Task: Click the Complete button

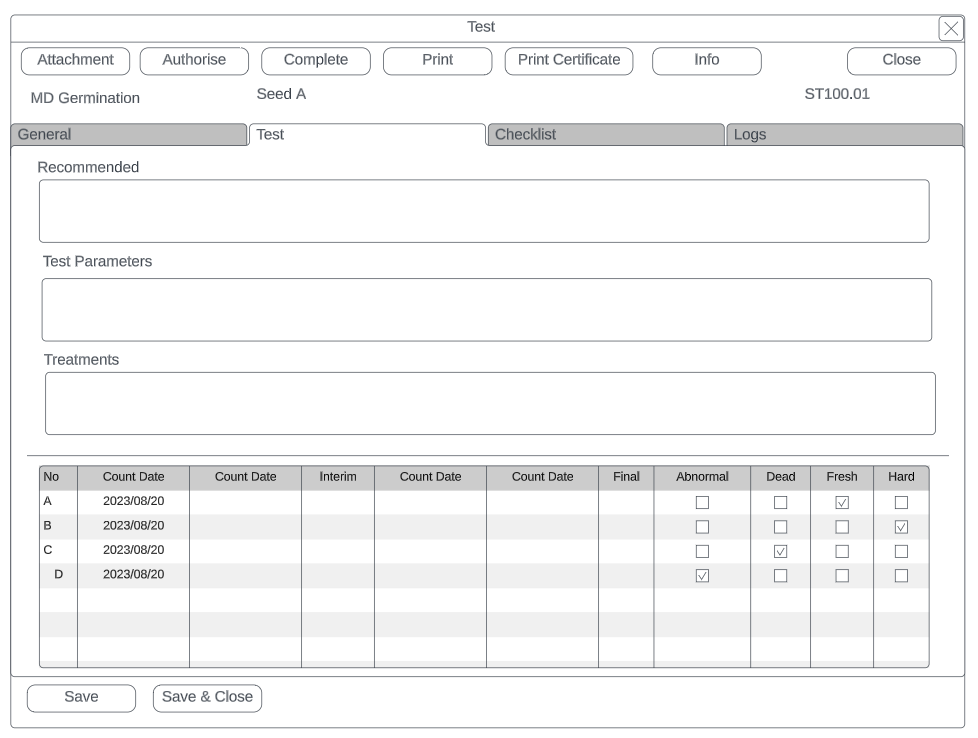Action: click(315, 60)
